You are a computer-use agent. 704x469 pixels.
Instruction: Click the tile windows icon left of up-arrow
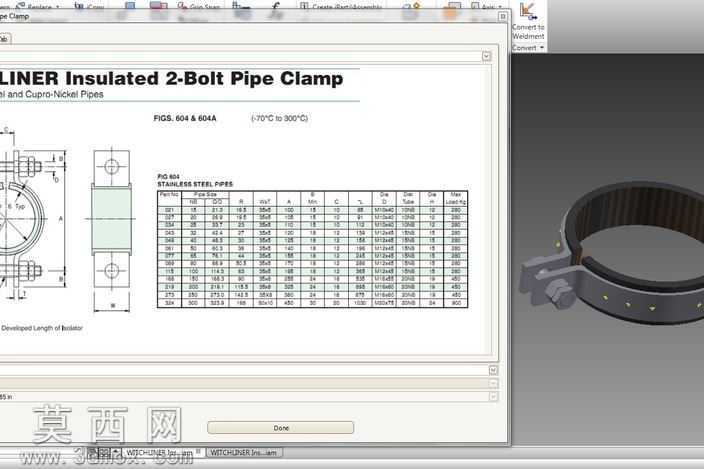(x=104, y=452)
